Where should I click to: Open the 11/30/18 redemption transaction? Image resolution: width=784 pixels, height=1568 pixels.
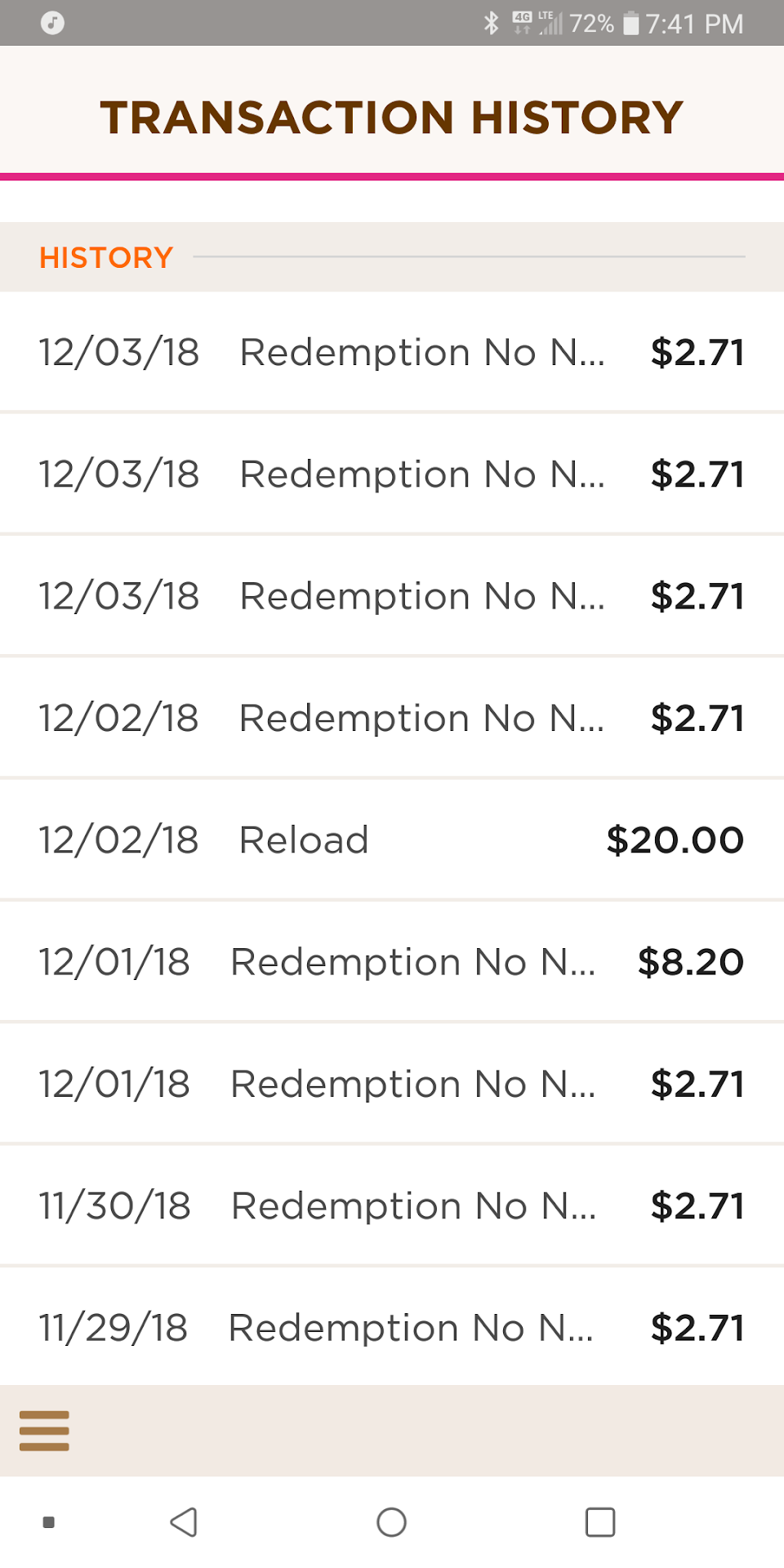(x=392, y=1206)
